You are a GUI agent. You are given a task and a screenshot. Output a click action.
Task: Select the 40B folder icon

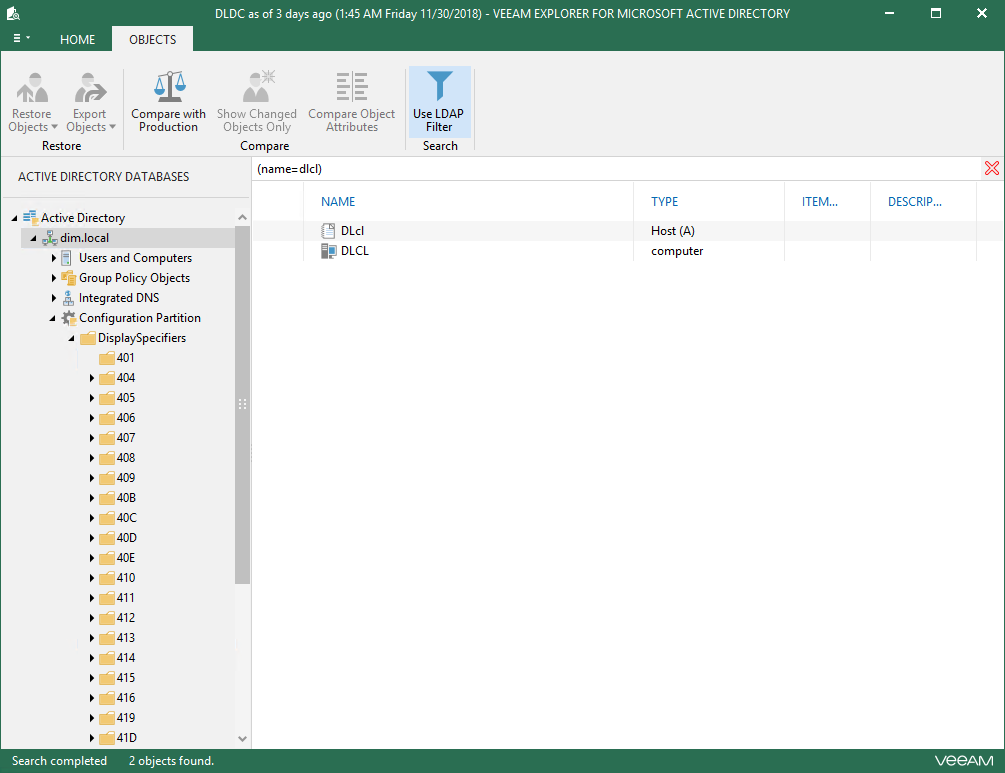(107, 498)
